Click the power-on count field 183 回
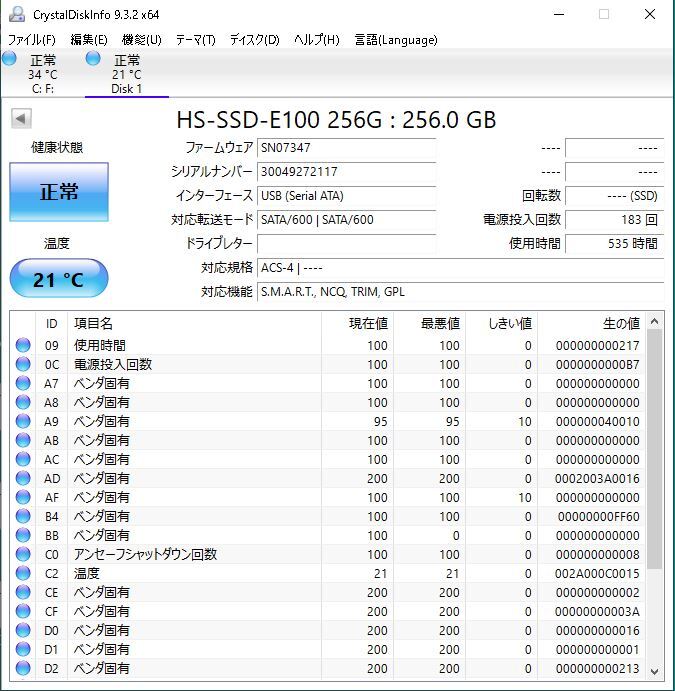Image resolution: width=675 pixels, height=691 pixels. tap(615, 219)
